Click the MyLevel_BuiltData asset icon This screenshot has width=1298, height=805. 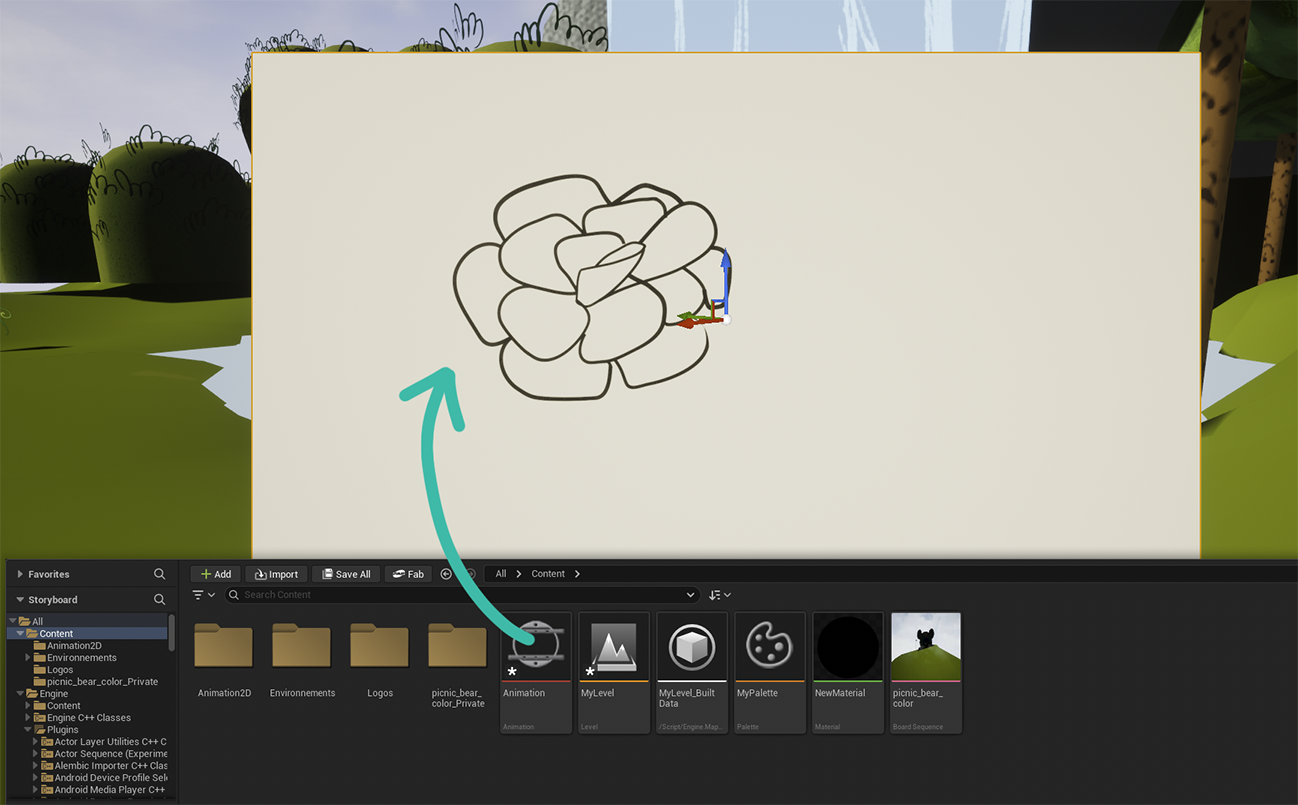pos(691,647)
